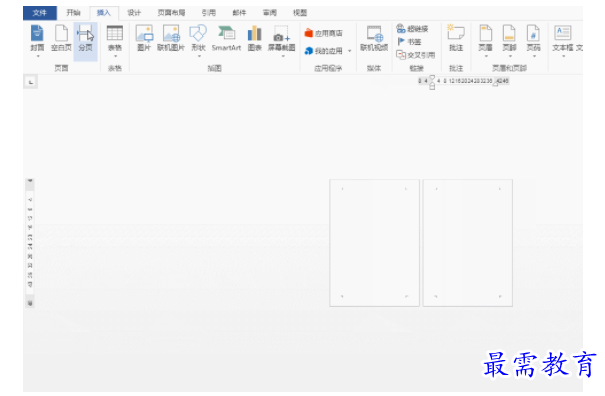Expand the 页眉 dropdown arrow
The height and width of the screenshot is (396, 605).
486,56
